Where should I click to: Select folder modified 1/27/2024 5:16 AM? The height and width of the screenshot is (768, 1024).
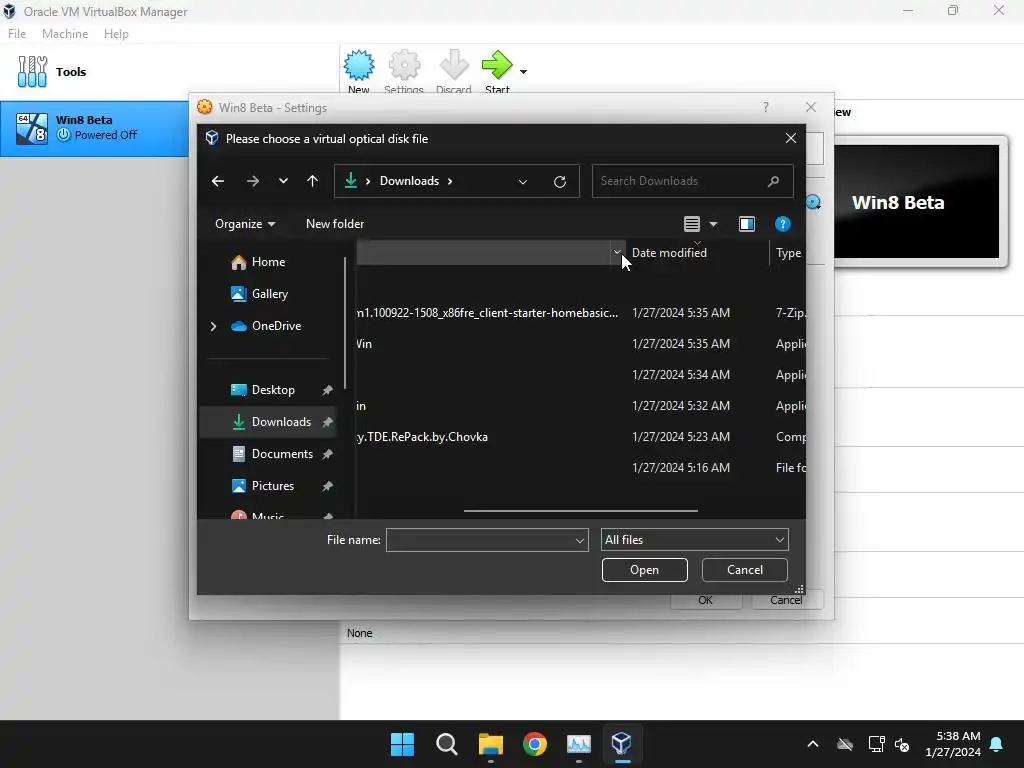click(x=581, y=468)
